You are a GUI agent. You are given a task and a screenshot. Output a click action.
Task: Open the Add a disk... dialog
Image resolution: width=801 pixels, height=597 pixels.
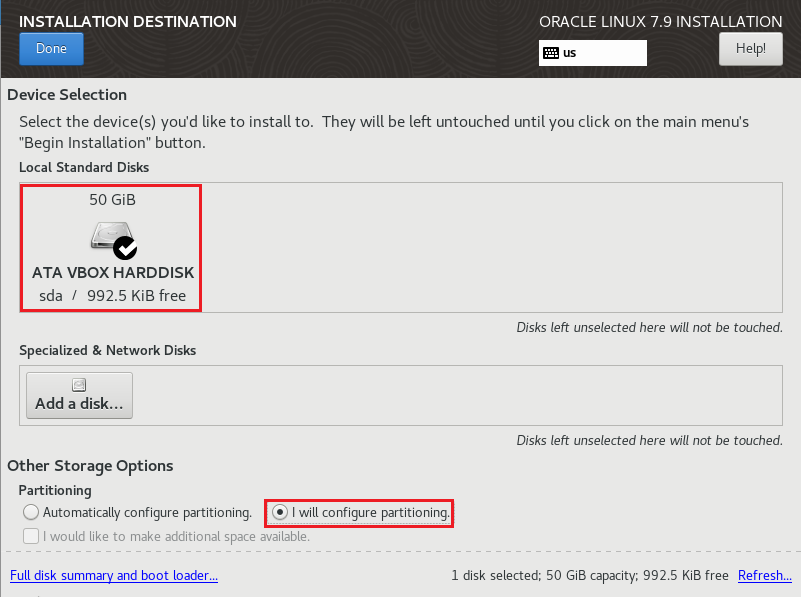click(x=79, y=396)
